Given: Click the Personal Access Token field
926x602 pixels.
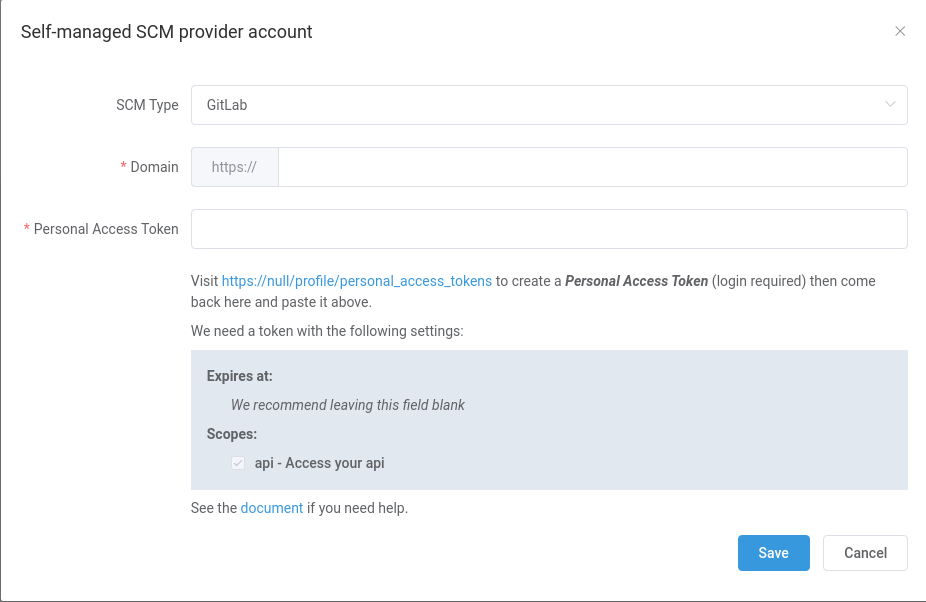Looking at the screenshot, I should pyautogui.click(x=549, y=229).
